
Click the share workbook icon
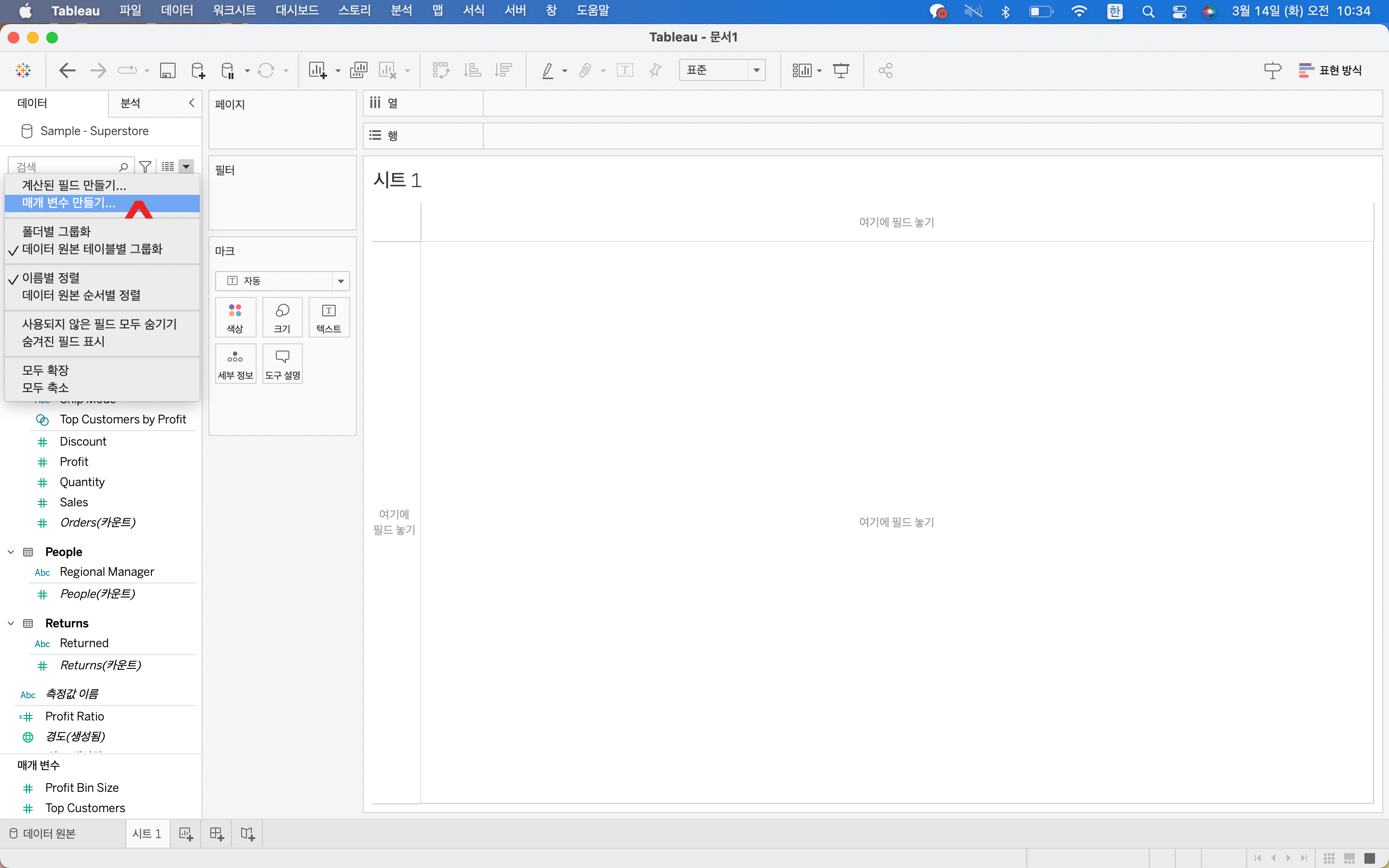click(x=885, y=70)
